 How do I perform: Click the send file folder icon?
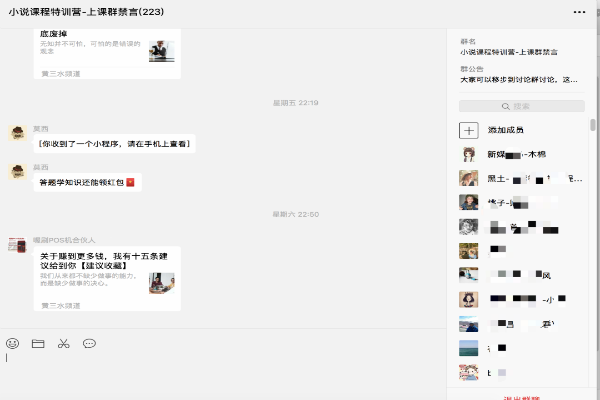click(x=38, y=343)
